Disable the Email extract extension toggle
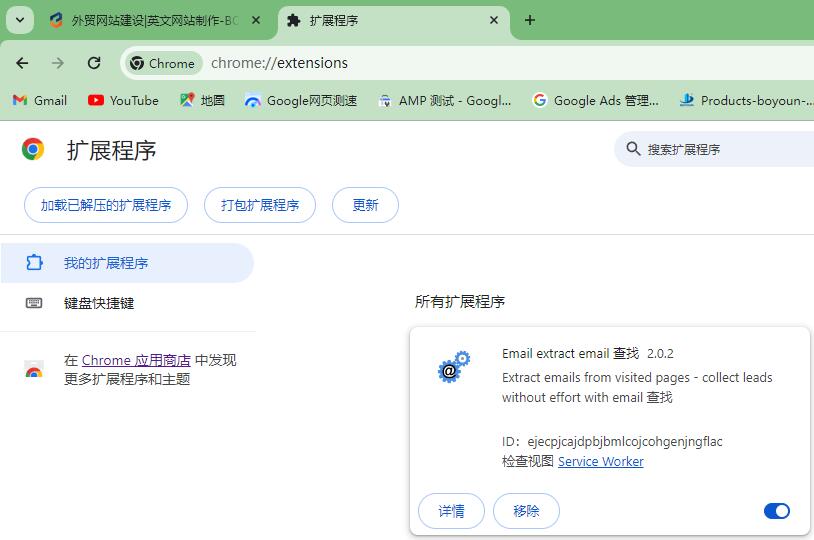814x540 pixels. 777,511
